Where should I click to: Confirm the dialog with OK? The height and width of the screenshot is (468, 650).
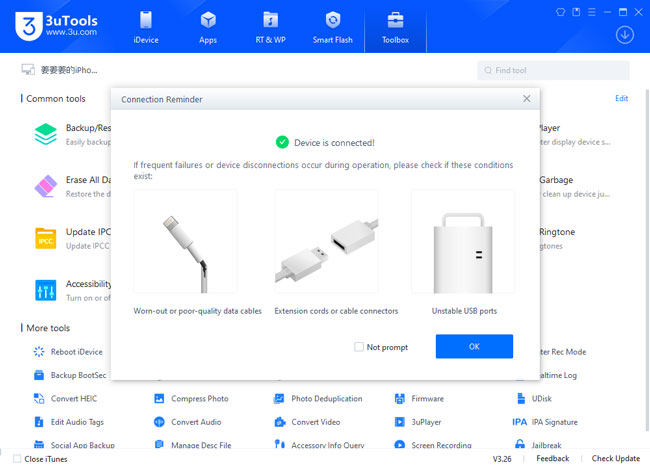pos(474,346)
